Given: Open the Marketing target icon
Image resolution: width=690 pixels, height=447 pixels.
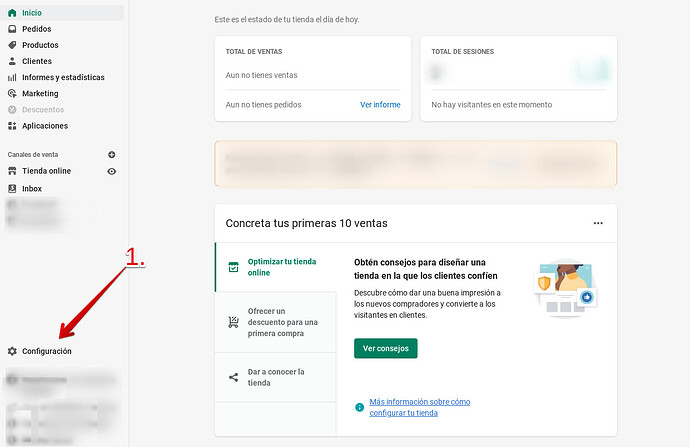Looking at the screenshot, I should pyautogui.click(x=12, y=93).
